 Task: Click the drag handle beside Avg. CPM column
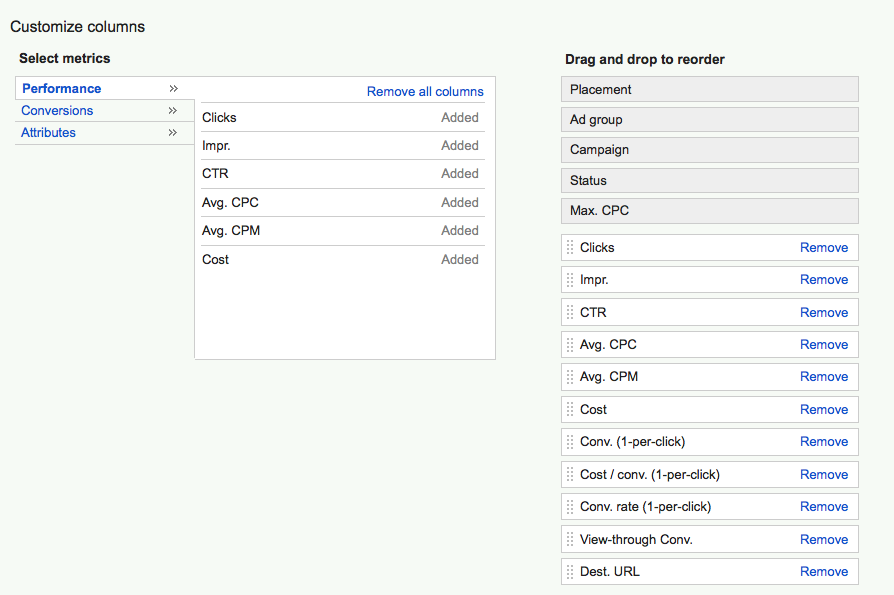(x=570, y=377)
